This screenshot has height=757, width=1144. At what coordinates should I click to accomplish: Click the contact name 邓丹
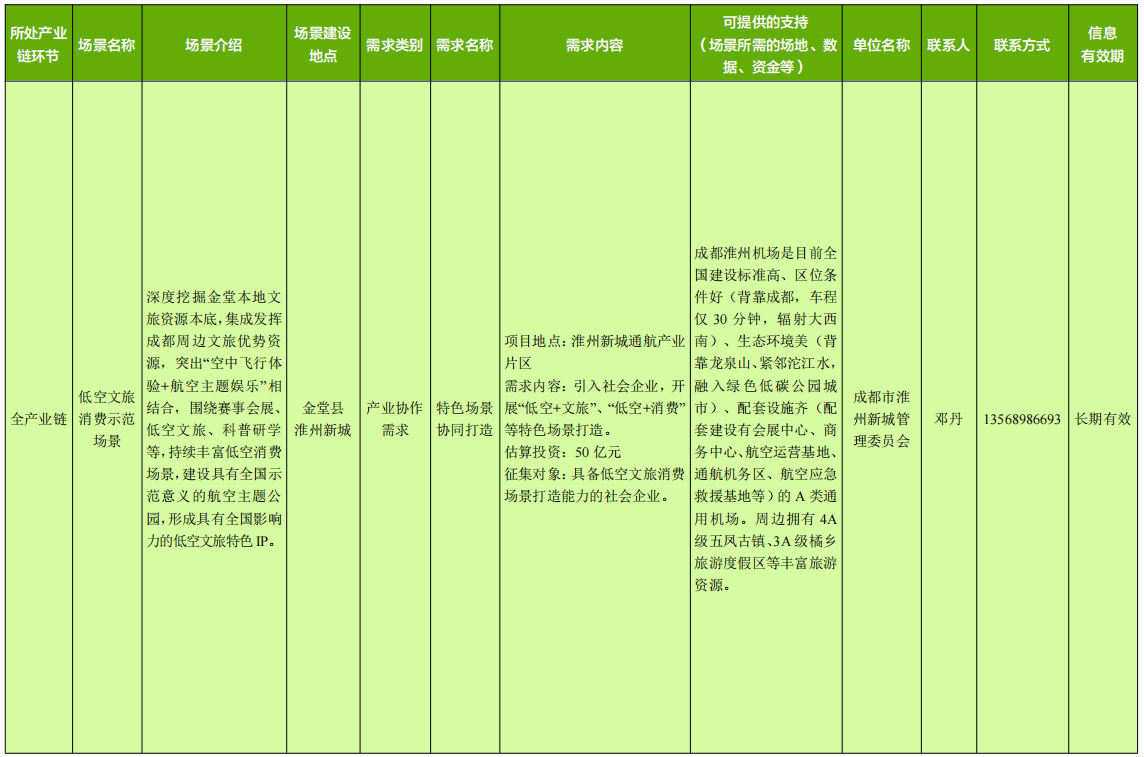click(948, 419)
